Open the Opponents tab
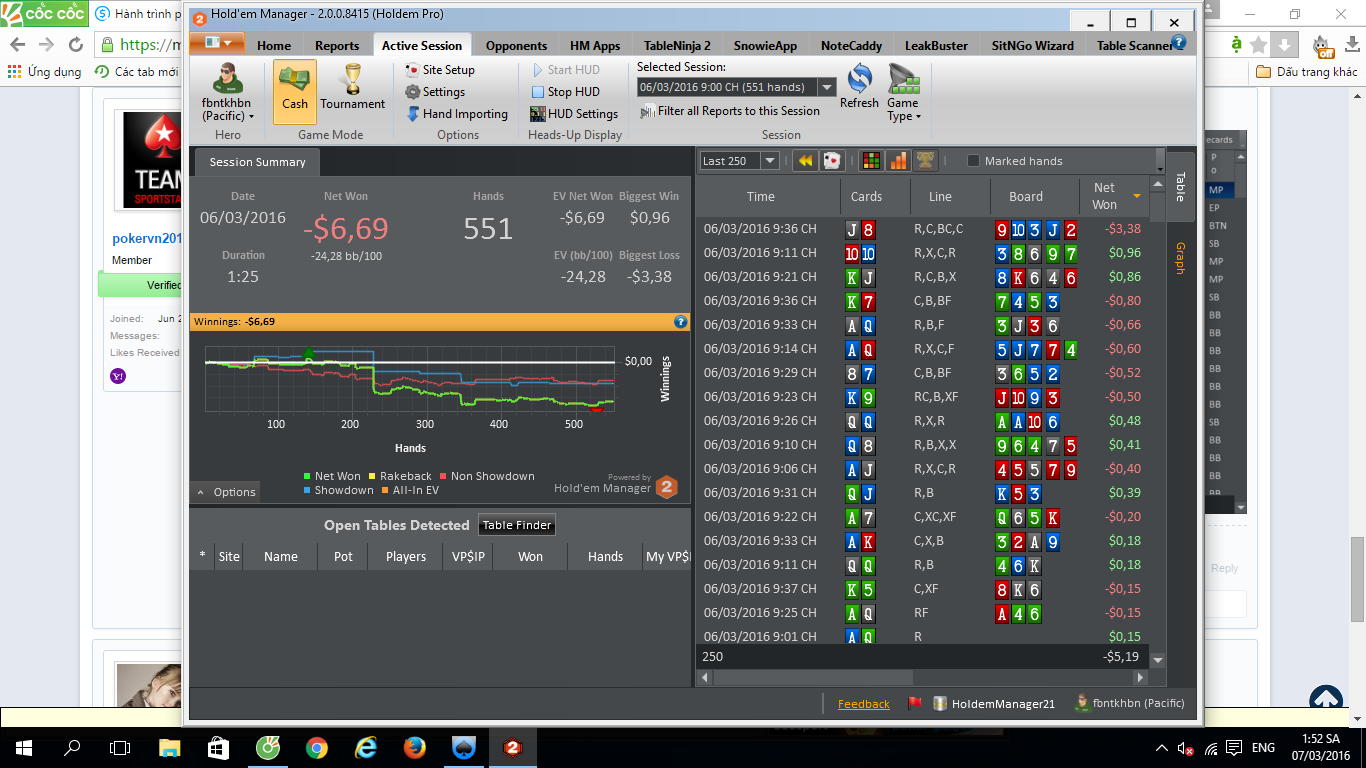Viewport: 1366px width, 768px height. (x=516, y=45)
